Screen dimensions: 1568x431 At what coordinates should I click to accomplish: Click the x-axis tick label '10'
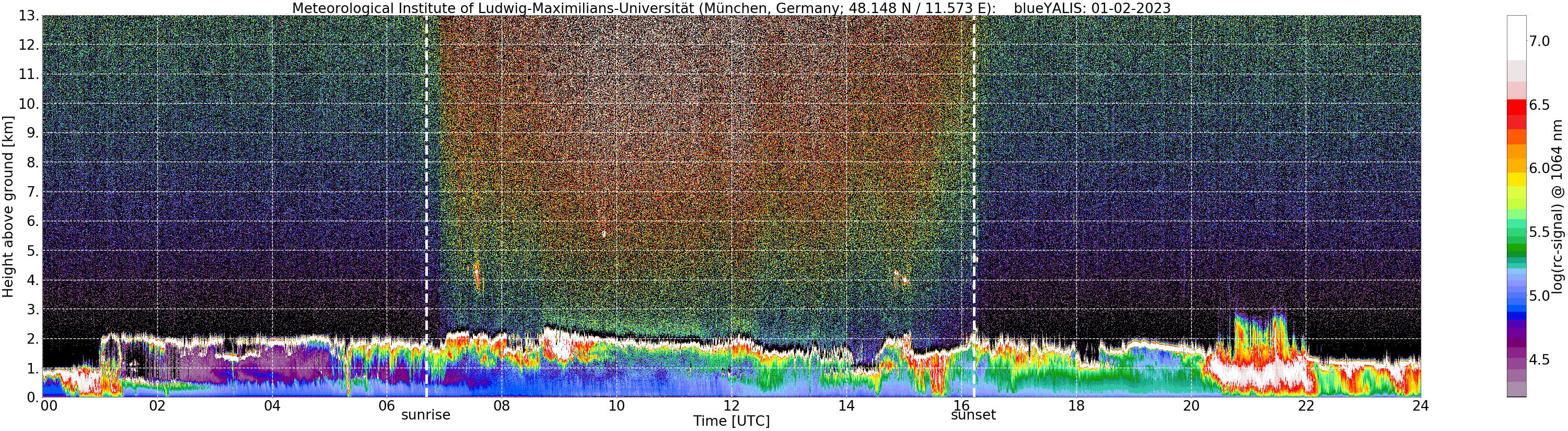[x=617, y=406]
